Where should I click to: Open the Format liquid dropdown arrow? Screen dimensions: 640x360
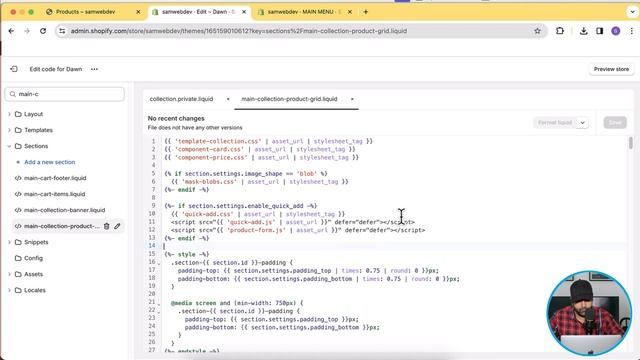[x=582, y=123]
